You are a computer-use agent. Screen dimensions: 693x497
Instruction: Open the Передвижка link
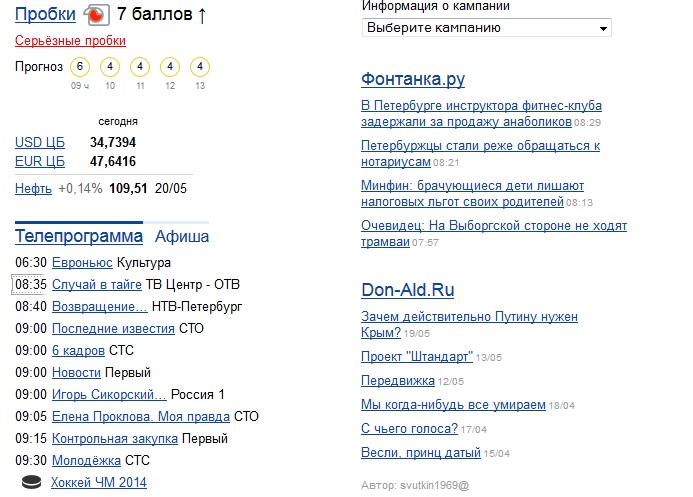click(x=398, y=380)
